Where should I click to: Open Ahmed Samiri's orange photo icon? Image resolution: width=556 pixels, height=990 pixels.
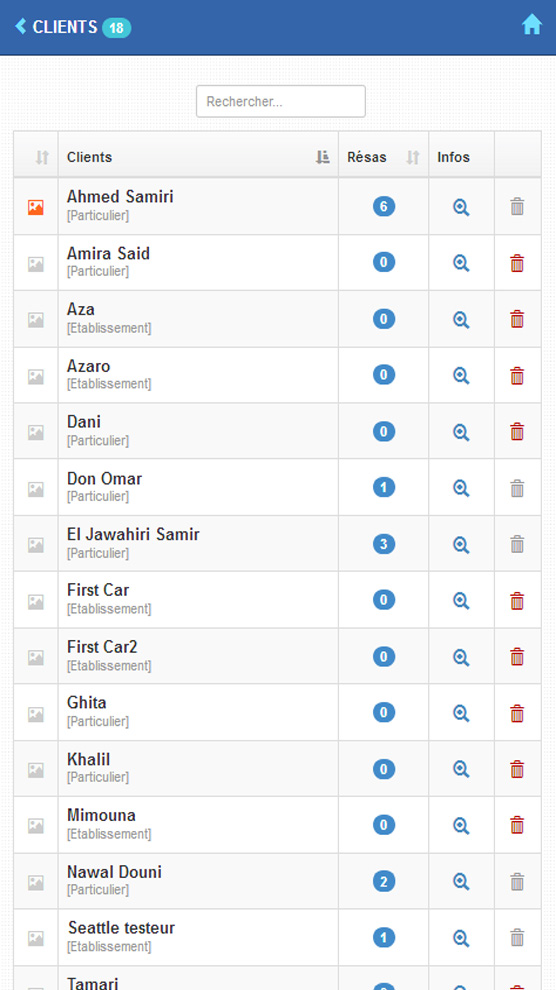(36, 207)
